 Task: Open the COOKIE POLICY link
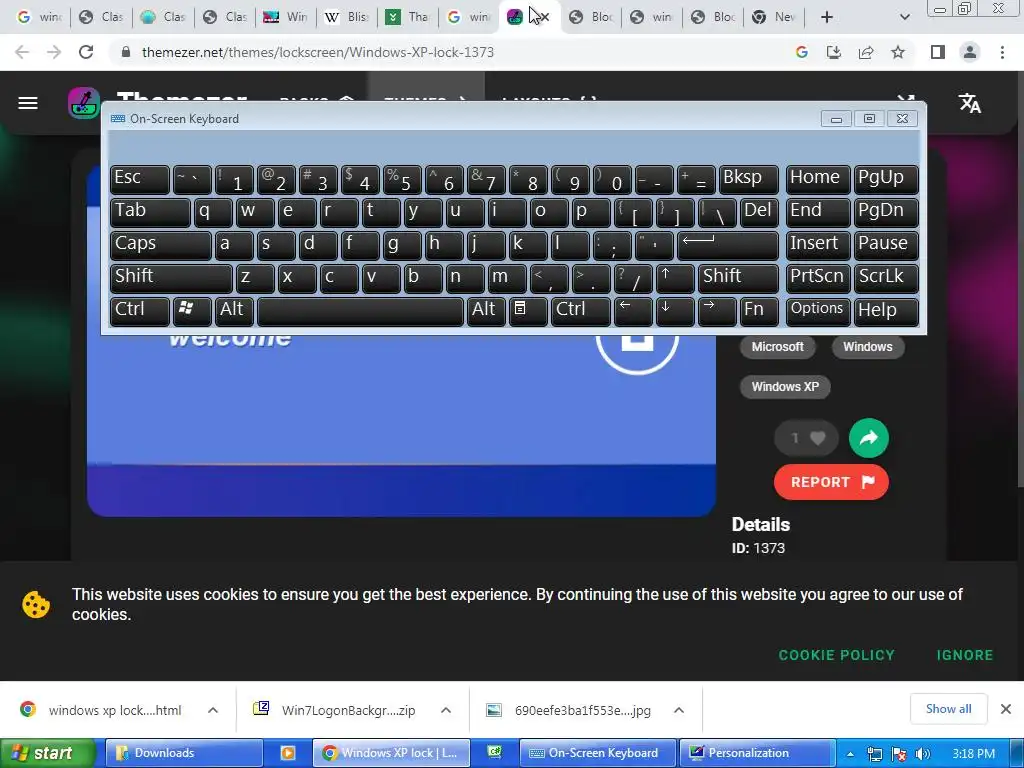click(837, 655)
